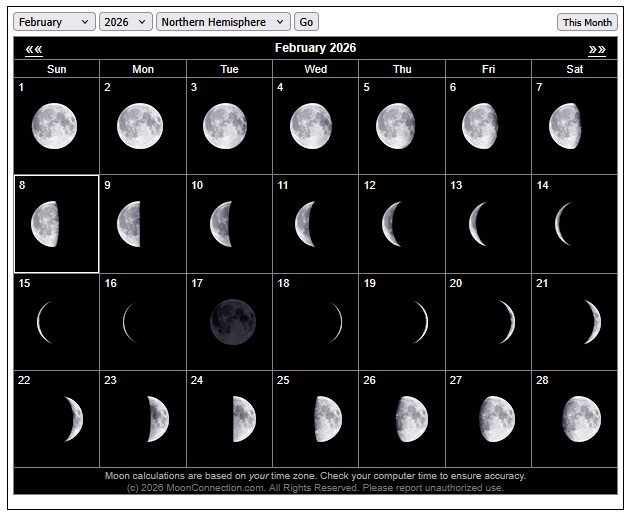630x515 pixels.
Task: Open the Northern Hemisphere dropdown
Action: (x=222, y=22)
